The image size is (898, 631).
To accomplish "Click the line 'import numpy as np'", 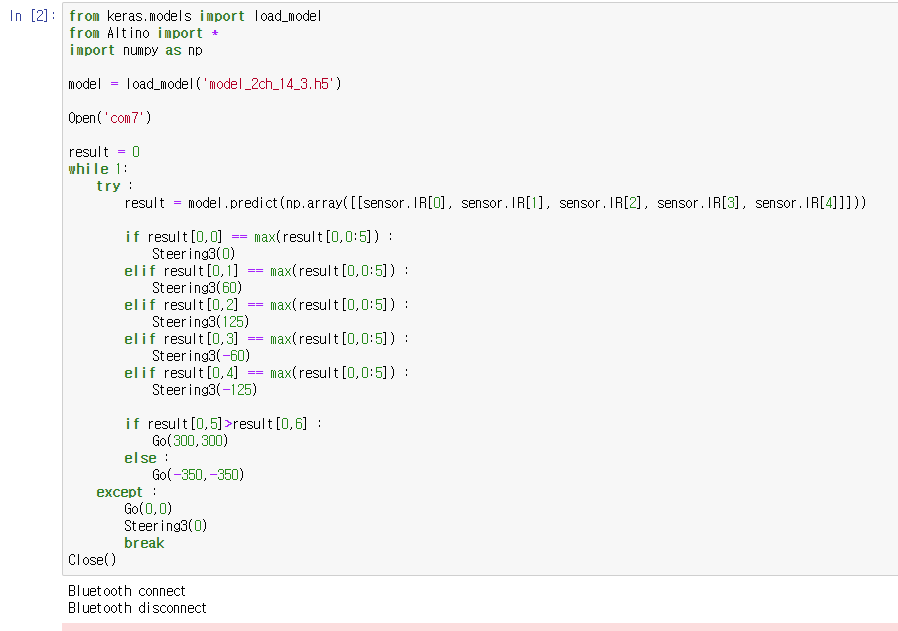I will [135, 50].
